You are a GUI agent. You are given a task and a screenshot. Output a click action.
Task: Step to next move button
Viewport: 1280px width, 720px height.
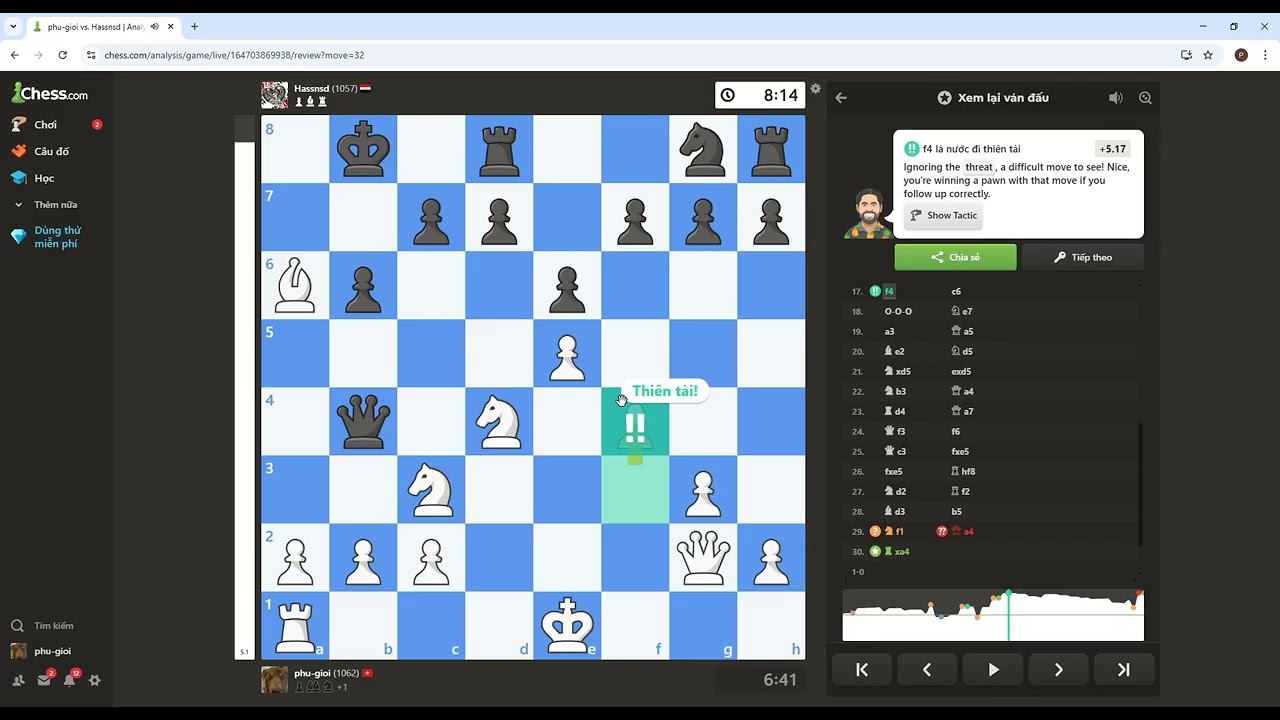coord(1058,670)
